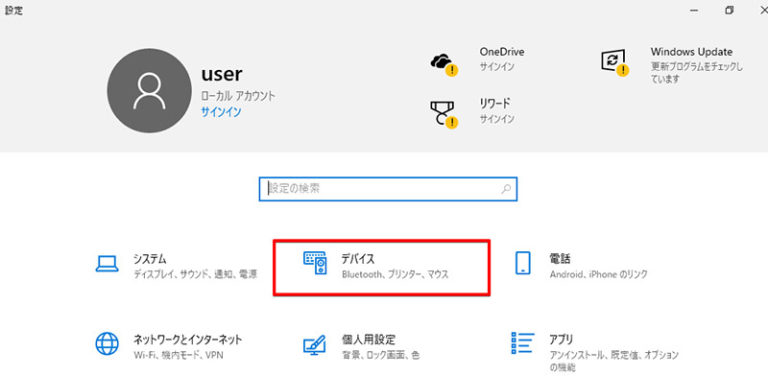
Task: Select the 電話 settings title
Action: click(560, 259)
